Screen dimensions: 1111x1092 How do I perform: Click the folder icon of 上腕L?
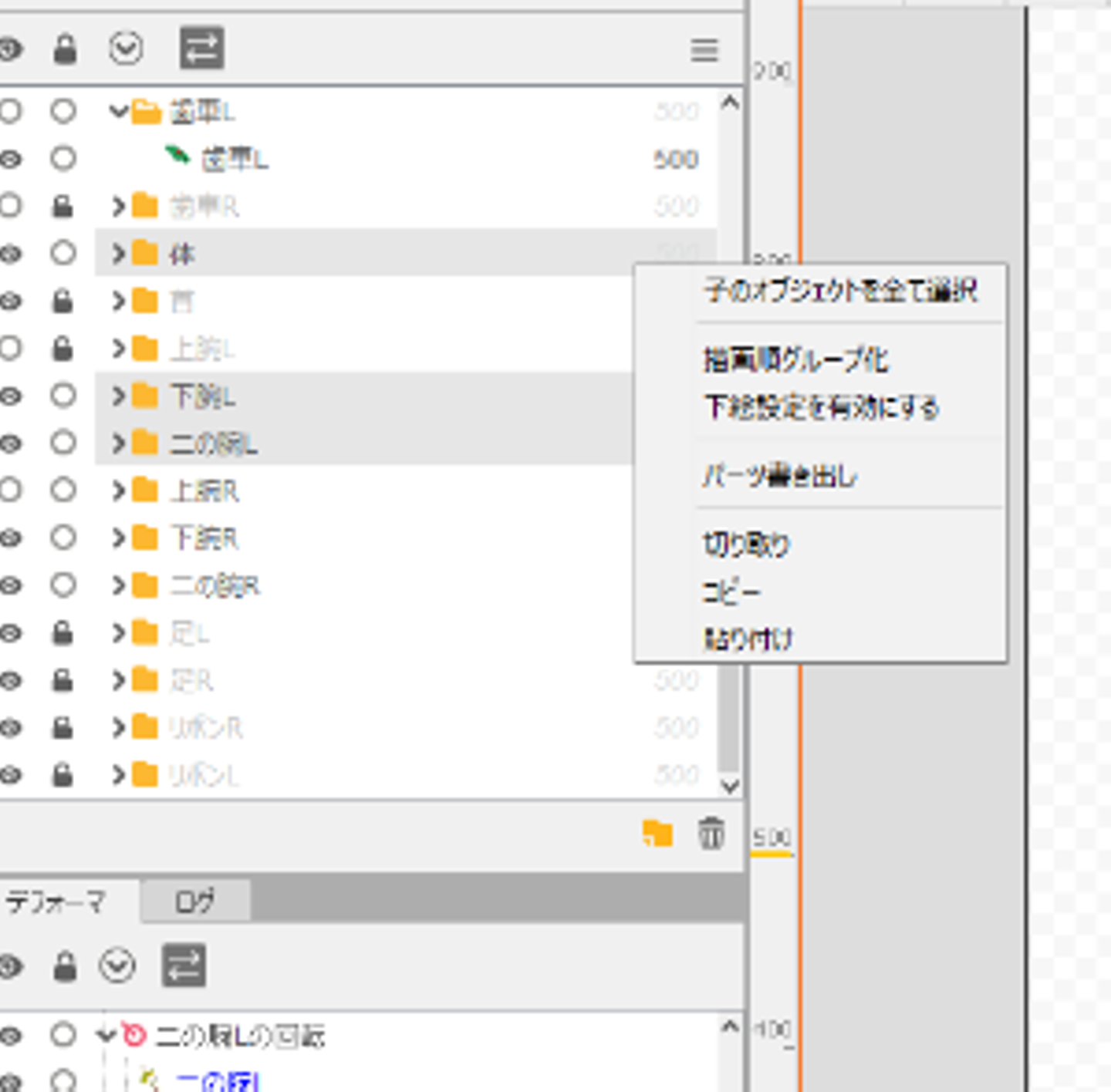tap(145, 349)
